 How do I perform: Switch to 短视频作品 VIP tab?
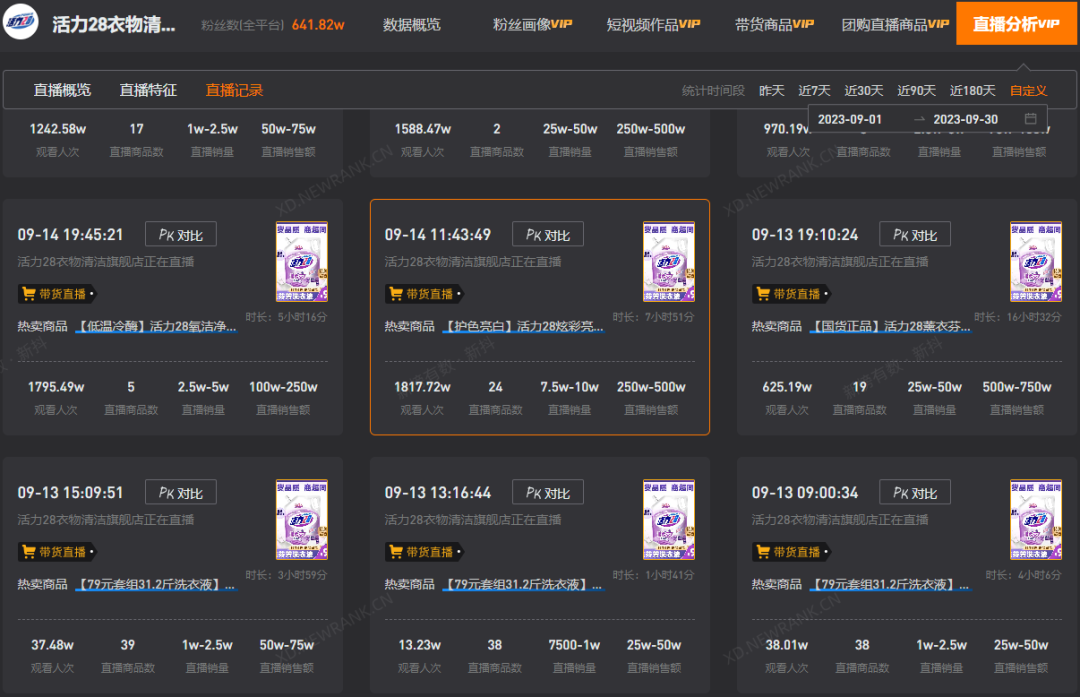click(x=653, y=25)
